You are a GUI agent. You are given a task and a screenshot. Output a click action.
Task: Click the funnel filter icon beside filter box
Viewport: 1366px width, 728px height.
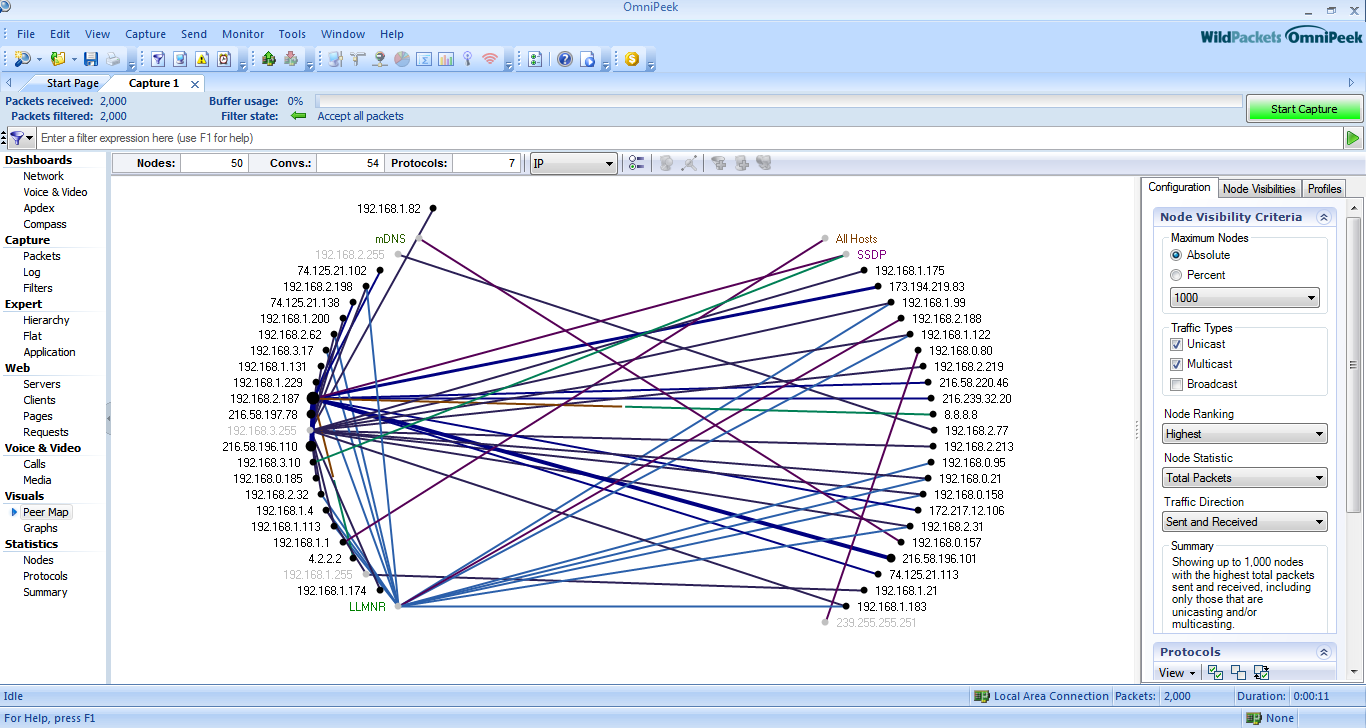(17, 138)
